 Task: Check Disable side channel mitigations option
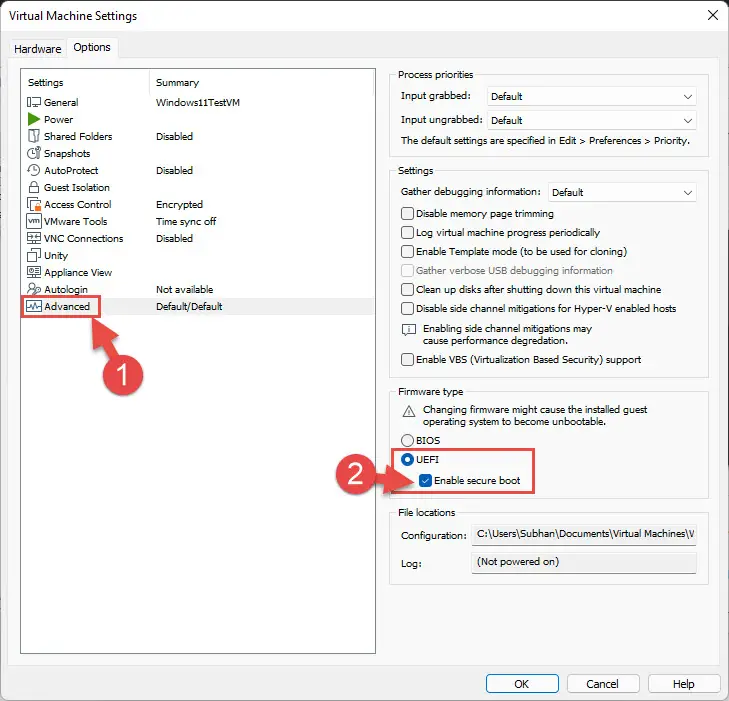click(407, 309)
